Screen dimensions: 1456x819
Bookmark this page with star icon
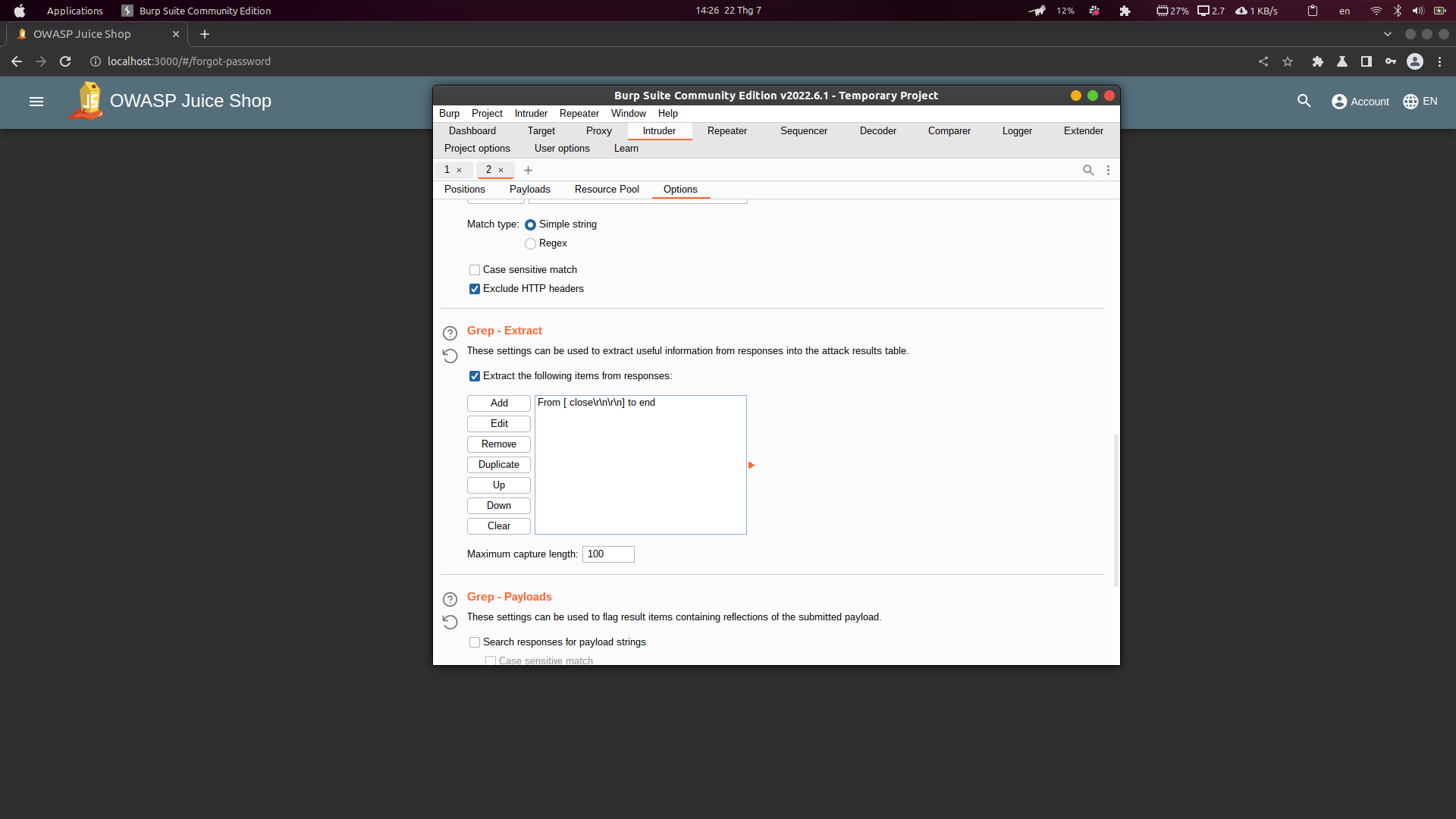point(1288,61)
